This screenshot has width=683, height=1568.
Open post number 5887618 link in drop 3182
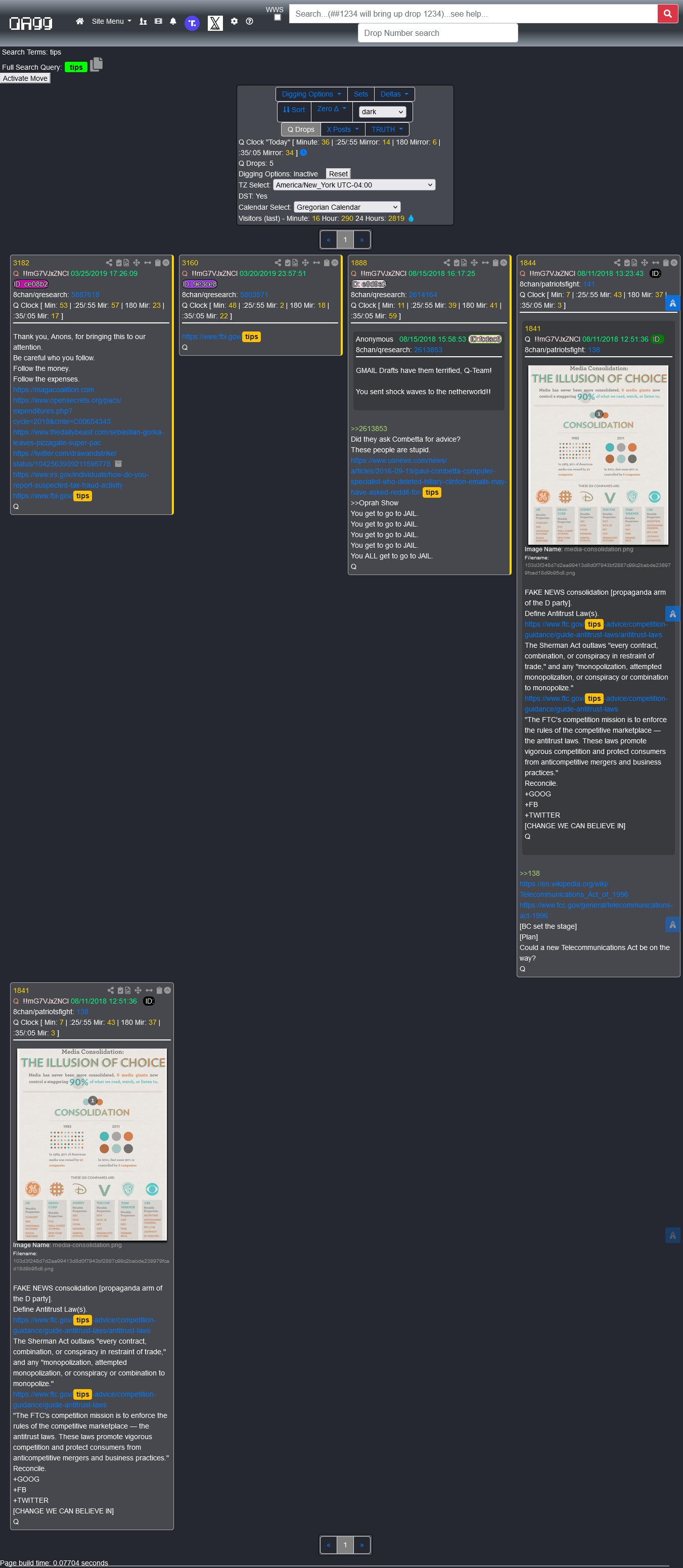[85, 295]
